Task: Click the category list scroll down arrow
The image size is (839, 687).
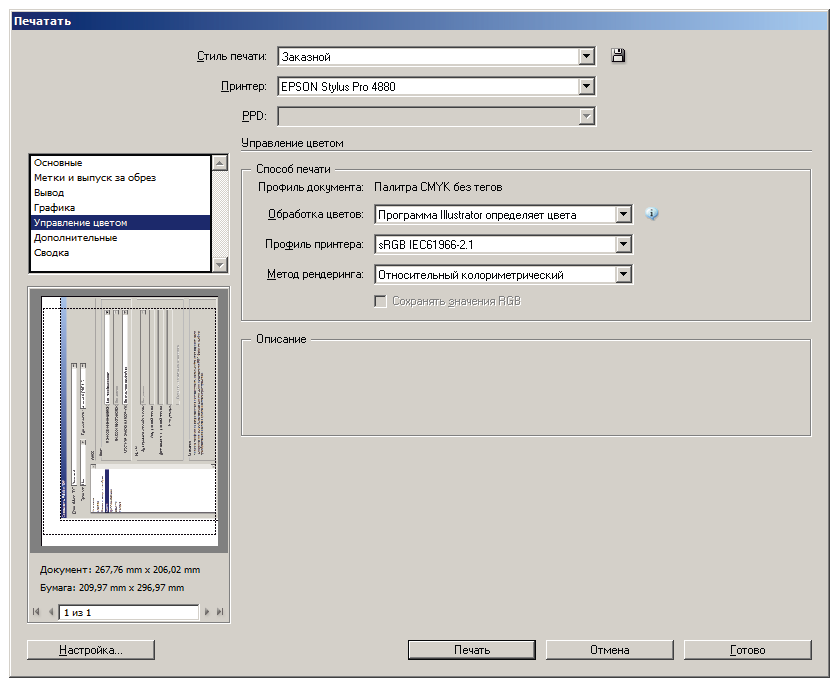Action: click(219, 264)
